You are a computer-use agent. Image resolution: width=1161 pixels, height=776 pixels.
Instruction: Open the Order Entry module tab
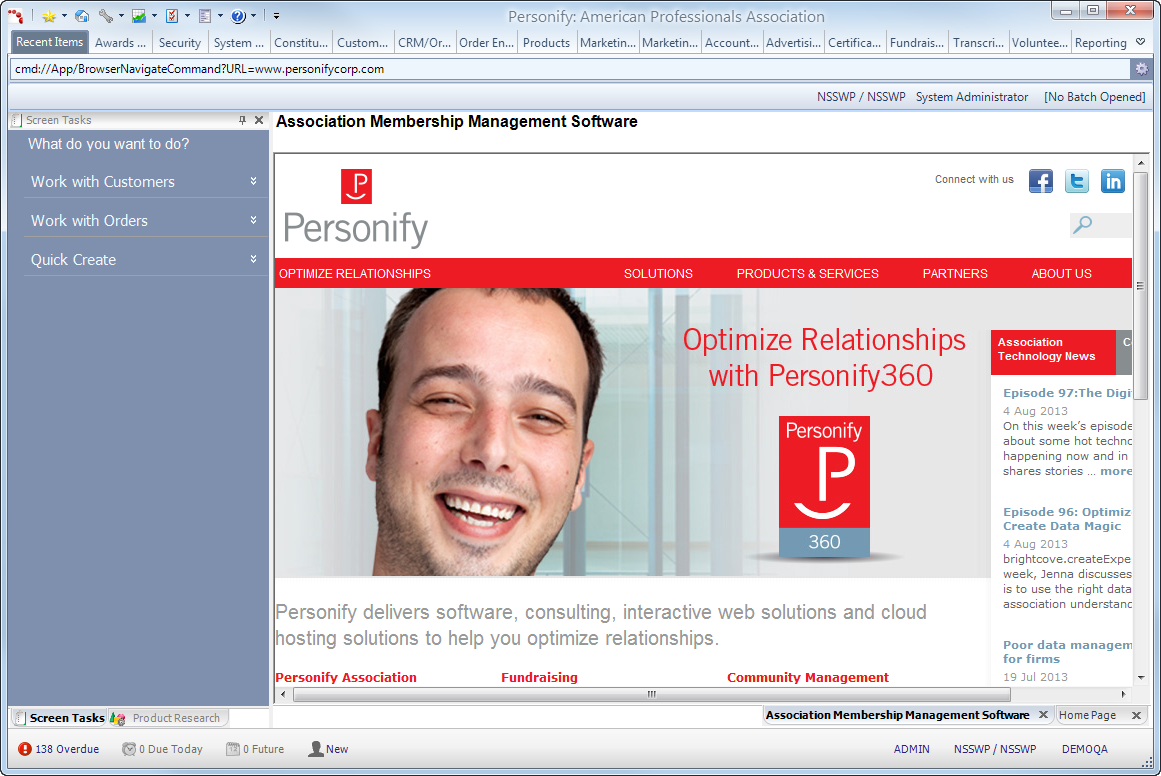(x=486, y=43)
